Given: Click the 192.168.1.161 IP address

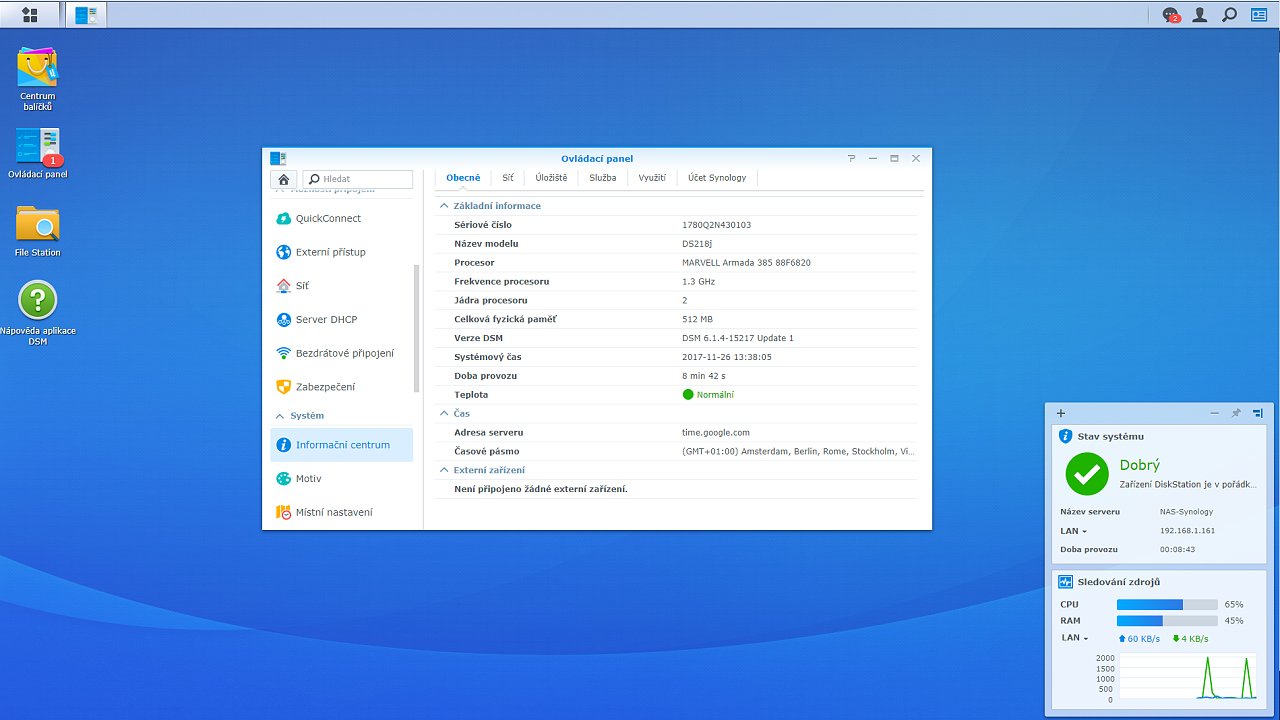Looking at the screenshot, I should pyautogui.click(x=1188, y=531).
